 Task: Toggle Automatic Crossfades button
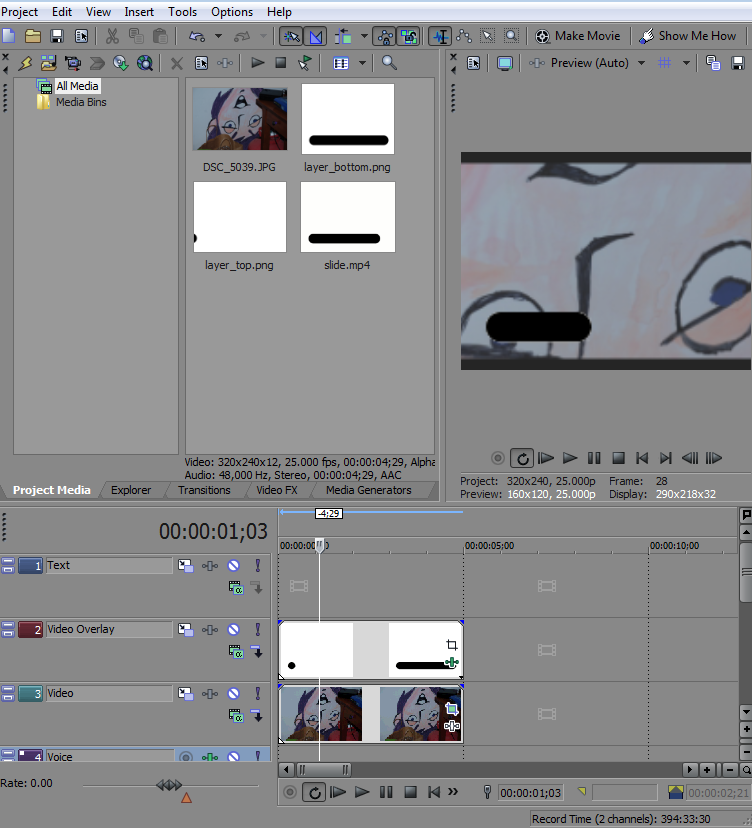point(316,36)
